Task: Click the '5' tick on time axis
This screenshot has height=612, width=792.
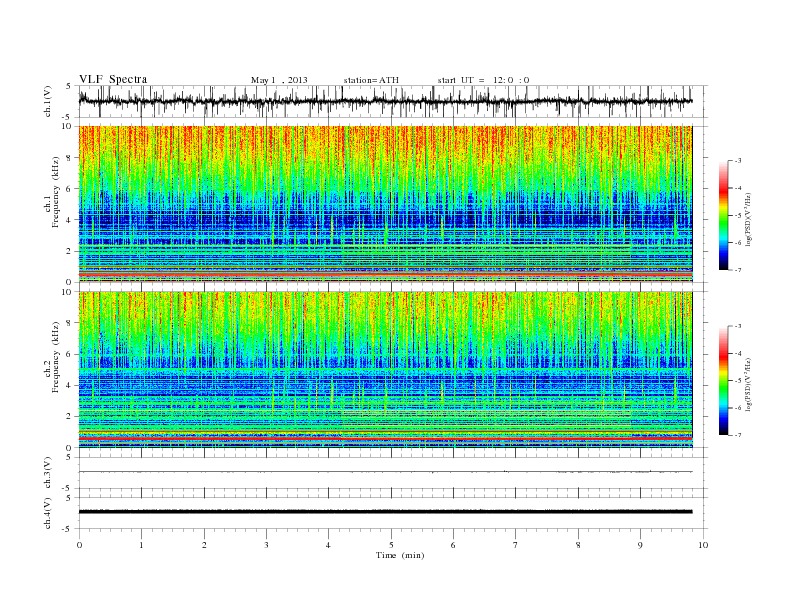Action: 391,545
